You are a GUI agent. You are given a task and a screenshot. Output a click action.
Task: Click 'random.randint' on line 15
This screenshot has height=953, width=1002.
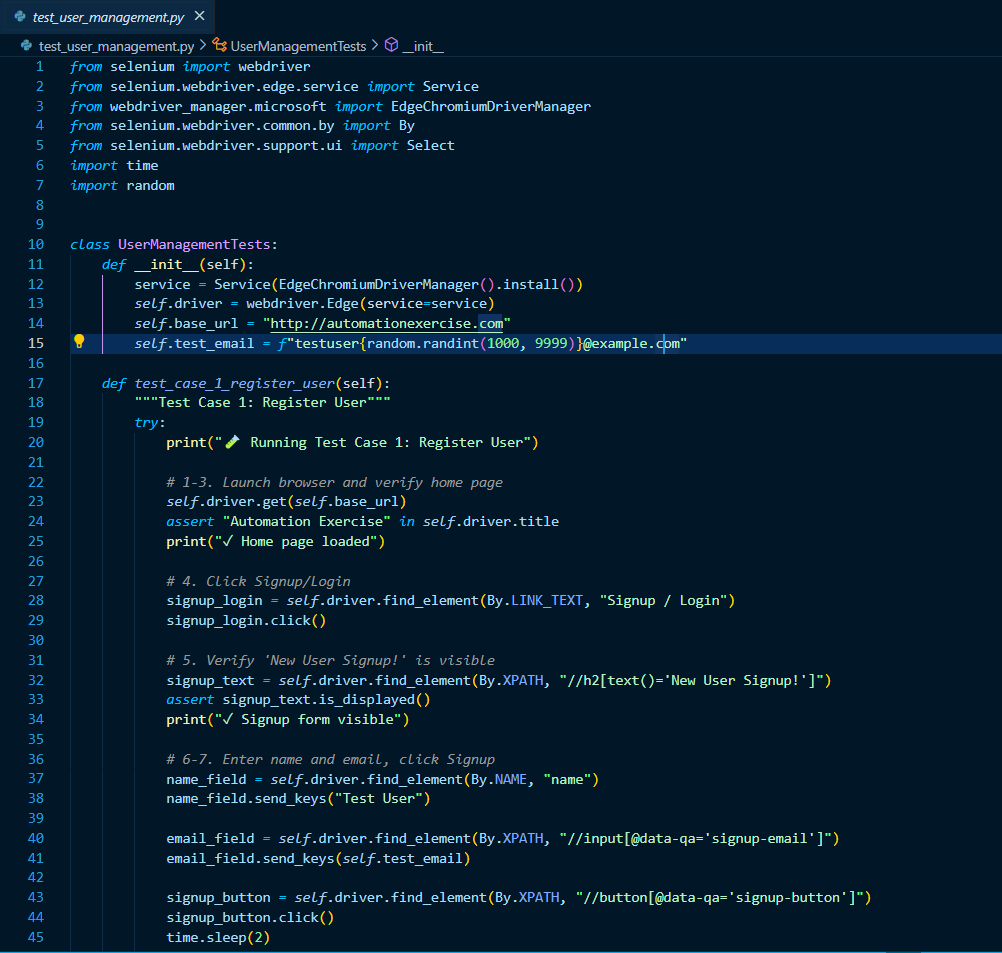click(422, 343)
